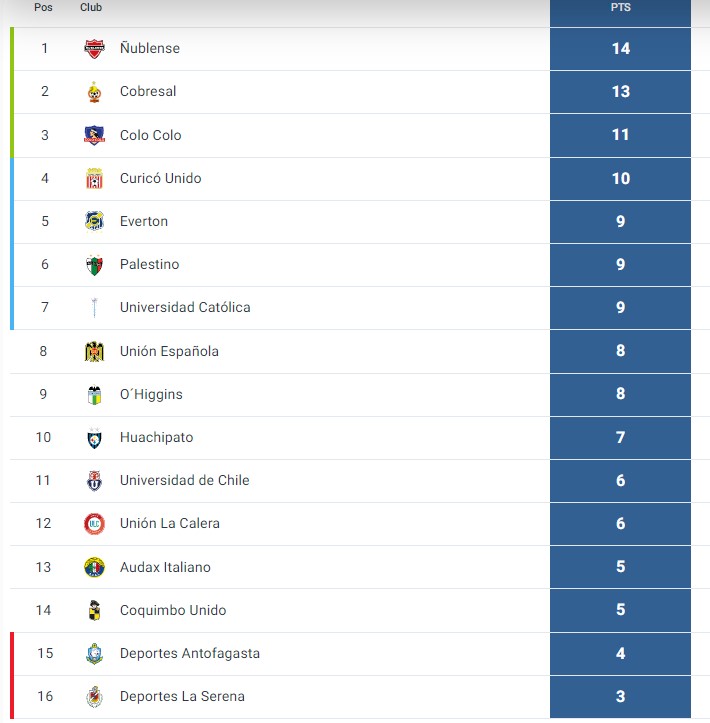Select the Curicó Unido crest icon

[x=95, y=178]
